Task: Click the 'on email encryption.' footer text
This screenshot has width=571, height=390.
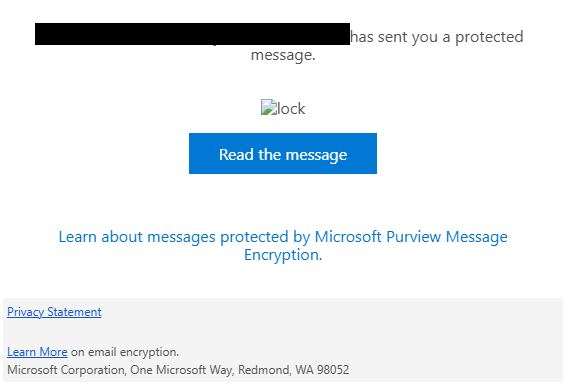Action: point(125,352)
